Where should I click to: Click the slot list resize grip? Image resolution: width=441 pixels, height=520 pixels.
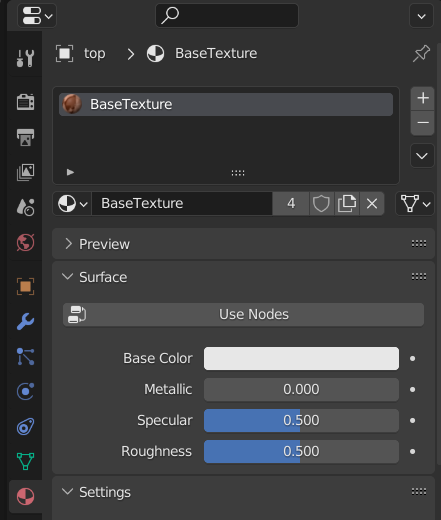click(x=238, y=173)
